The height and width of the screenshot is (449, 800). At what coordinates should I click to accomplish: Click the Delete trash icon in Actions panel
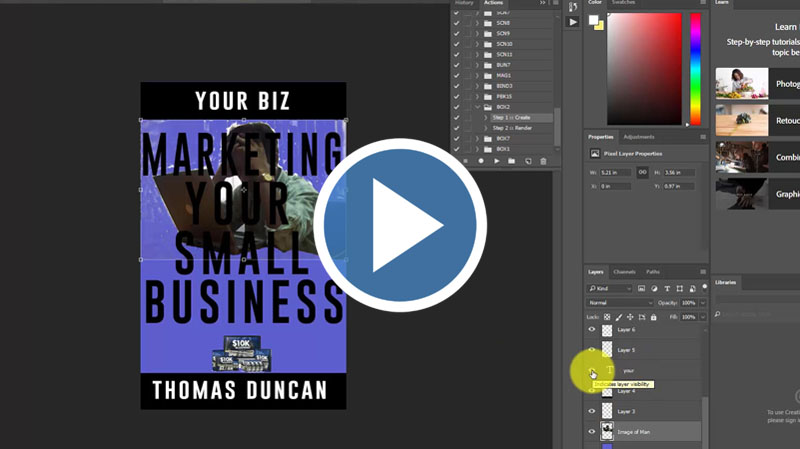click(543, 161)
